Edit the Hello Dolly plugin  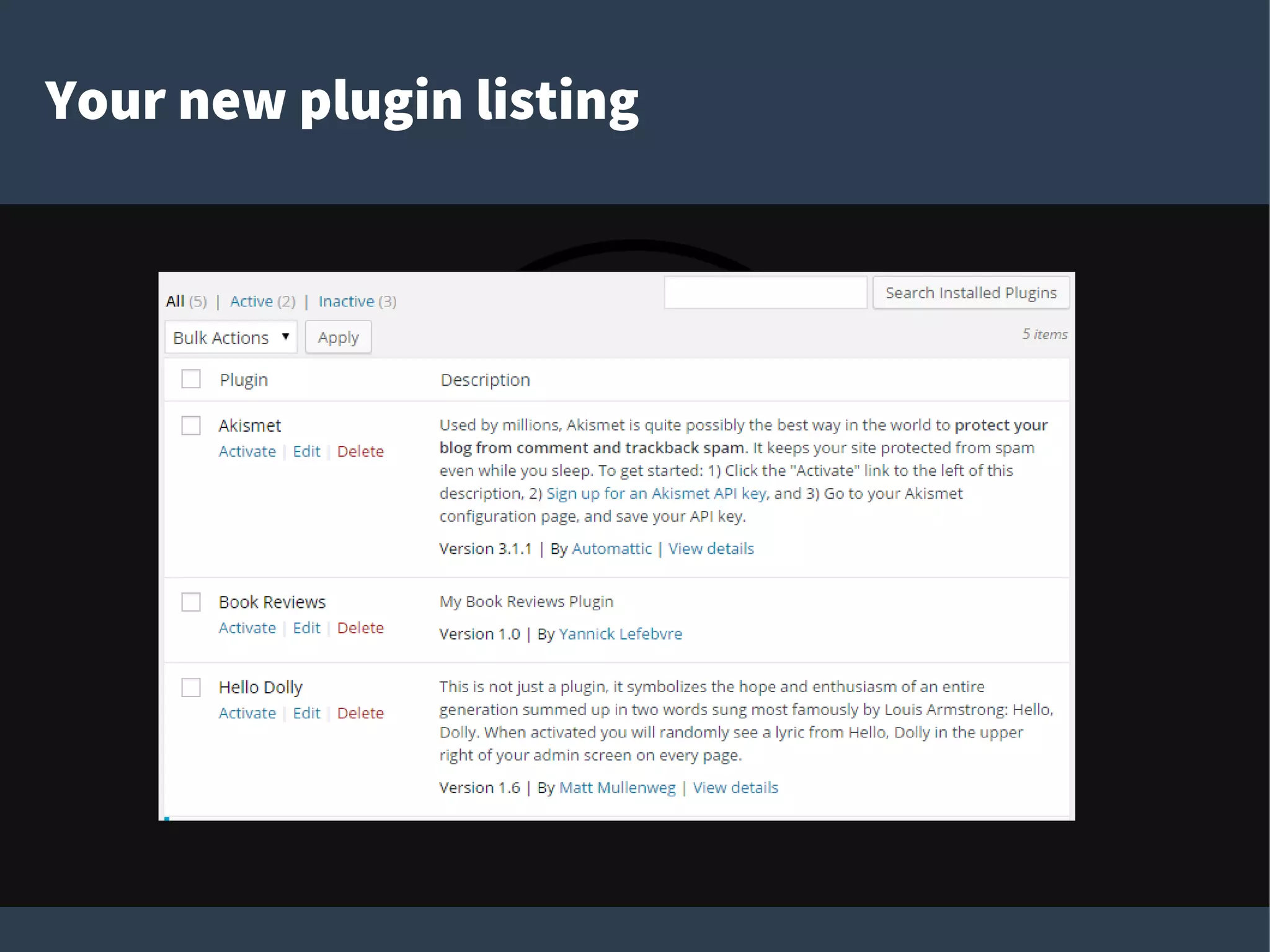coord(306,713)
